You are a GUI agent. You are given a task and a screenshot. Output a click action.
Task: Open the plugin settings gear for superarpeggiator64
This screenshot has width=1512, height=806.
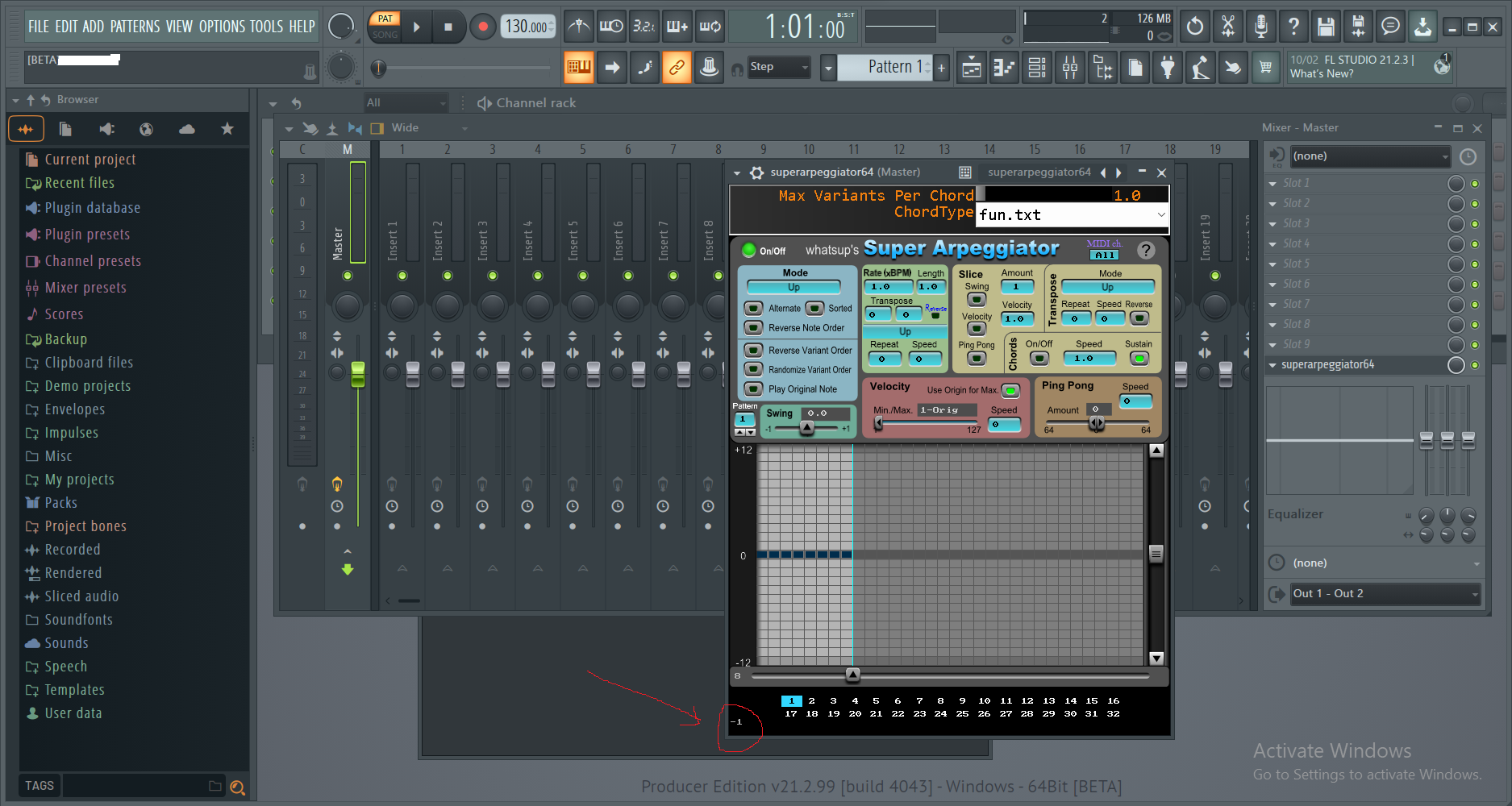coord(756,172)
